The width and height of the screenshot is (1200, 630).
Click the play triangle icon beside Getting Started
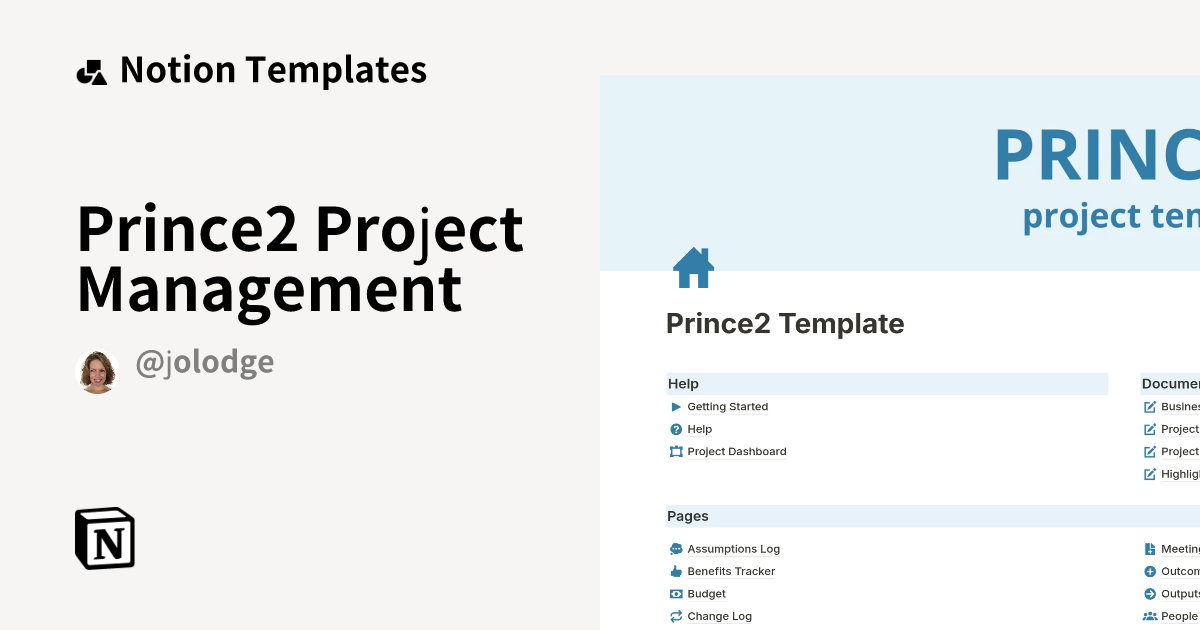[676, 406]
